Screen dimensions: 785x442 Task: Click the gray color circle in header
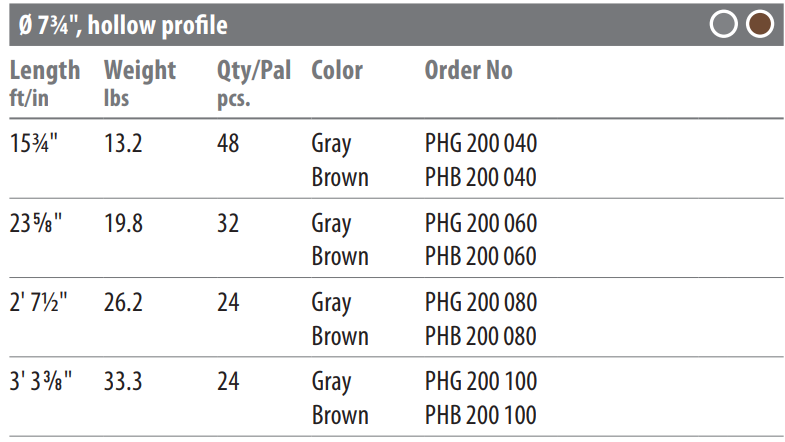723,24
